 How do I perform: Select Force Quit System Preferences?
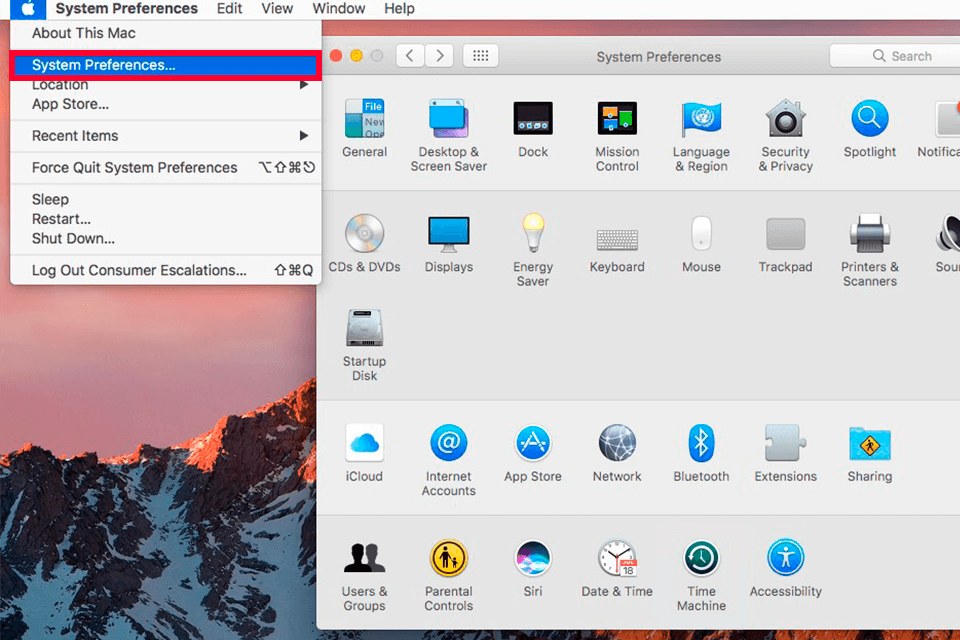click(165, 168)
